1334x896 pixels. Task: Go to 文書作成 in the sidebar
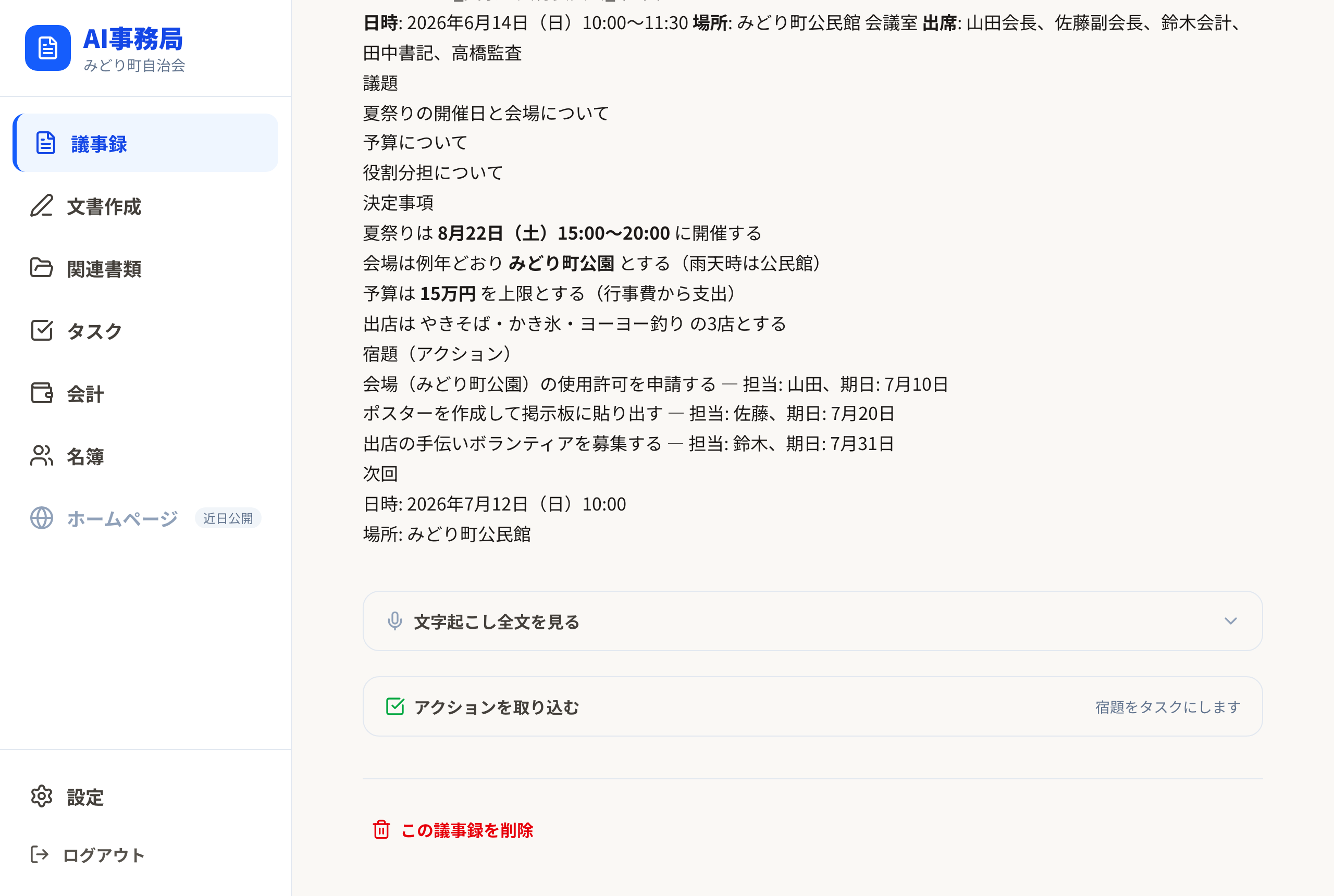(x=145, y=206)
